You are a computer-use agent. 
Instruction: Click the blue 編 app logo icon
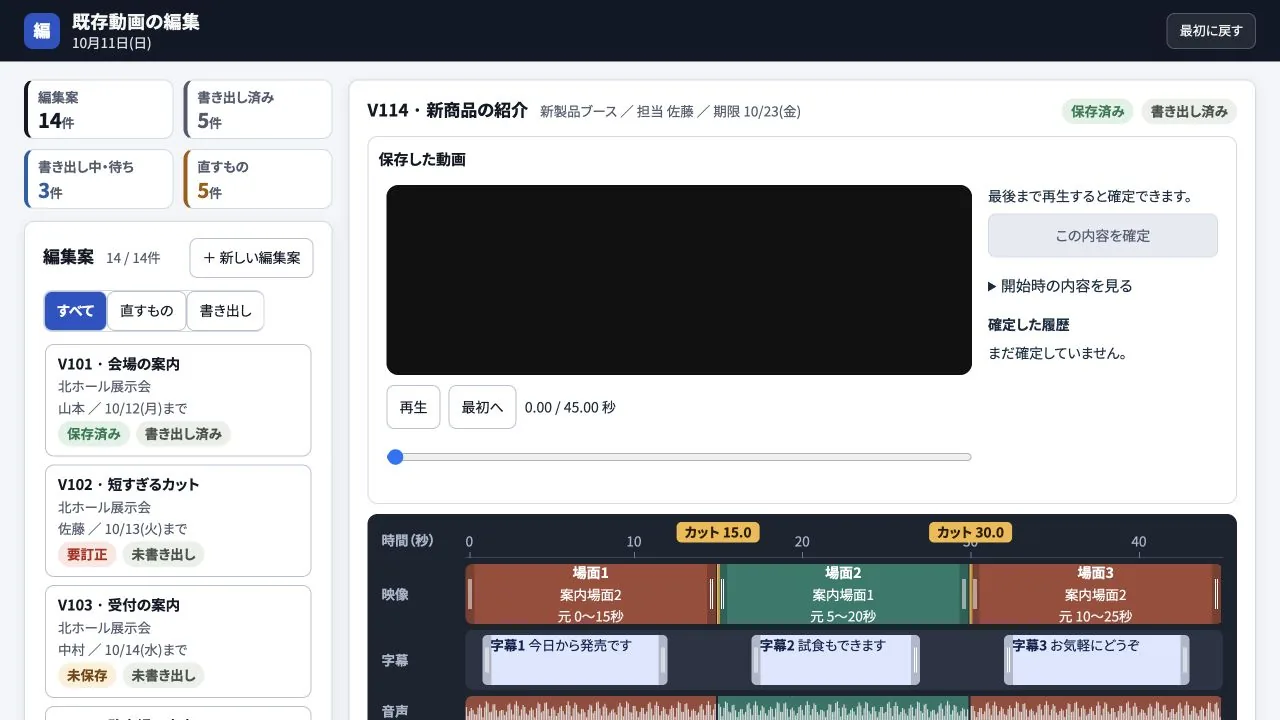point(42,30)
